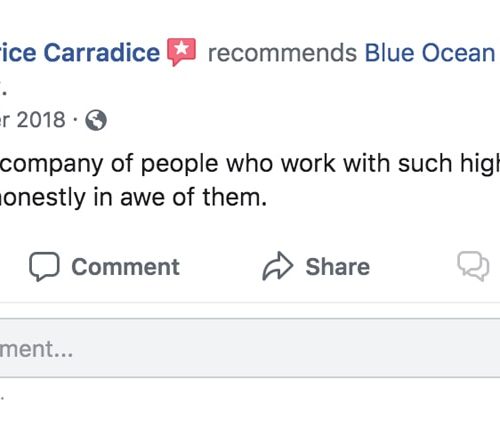Click the word "recommends" in the header

282,53
